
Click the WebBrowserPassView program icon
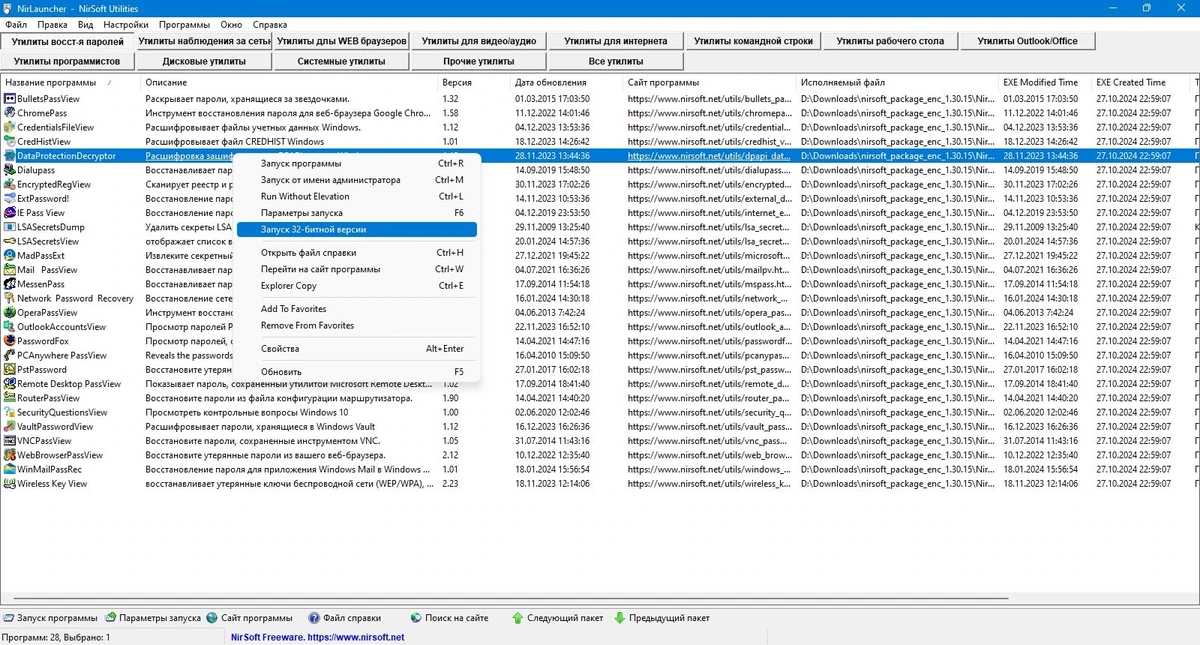(x=9, y=455)
